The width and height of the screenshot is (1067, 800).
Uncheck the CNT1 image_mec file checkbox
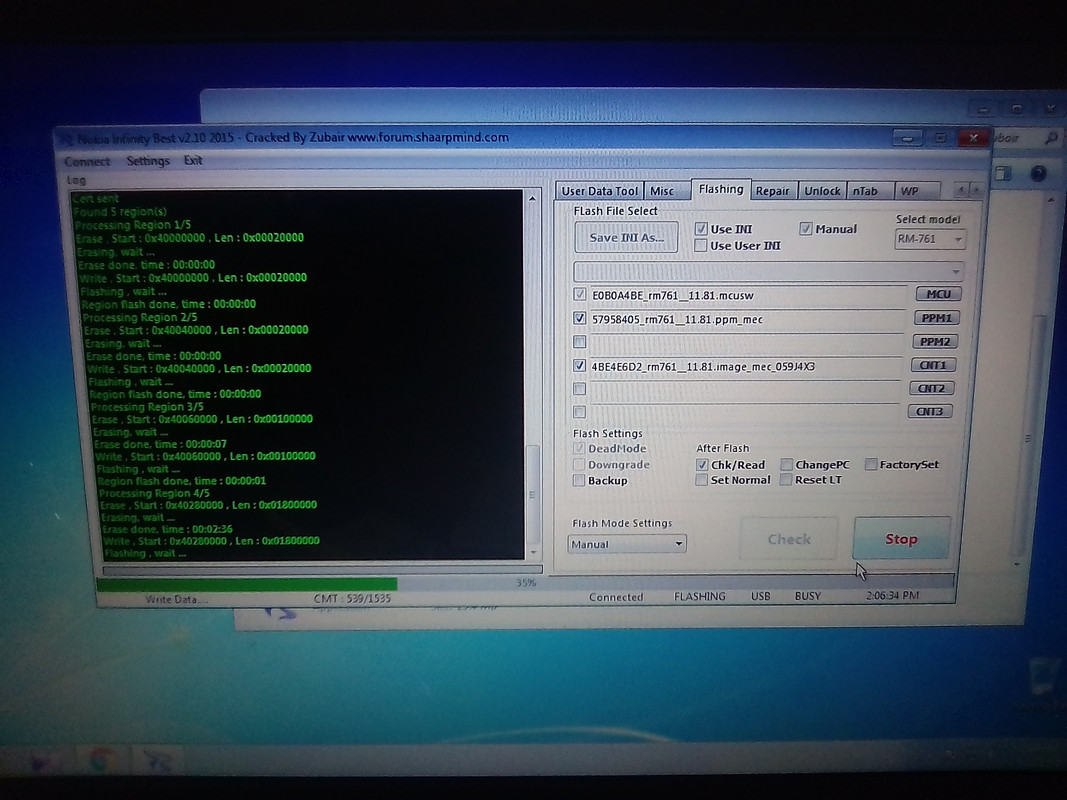[579, 365]
